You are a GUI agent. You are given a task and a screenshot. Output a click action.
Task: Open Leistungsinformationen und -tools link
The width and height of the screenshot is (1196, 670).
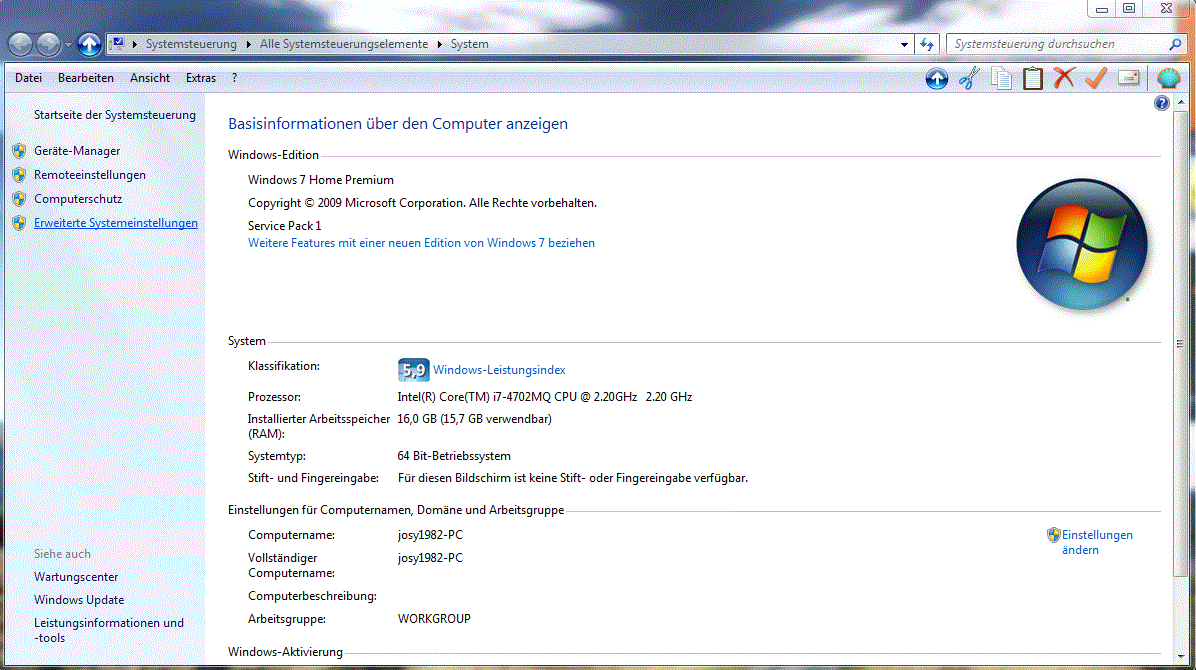108,630
